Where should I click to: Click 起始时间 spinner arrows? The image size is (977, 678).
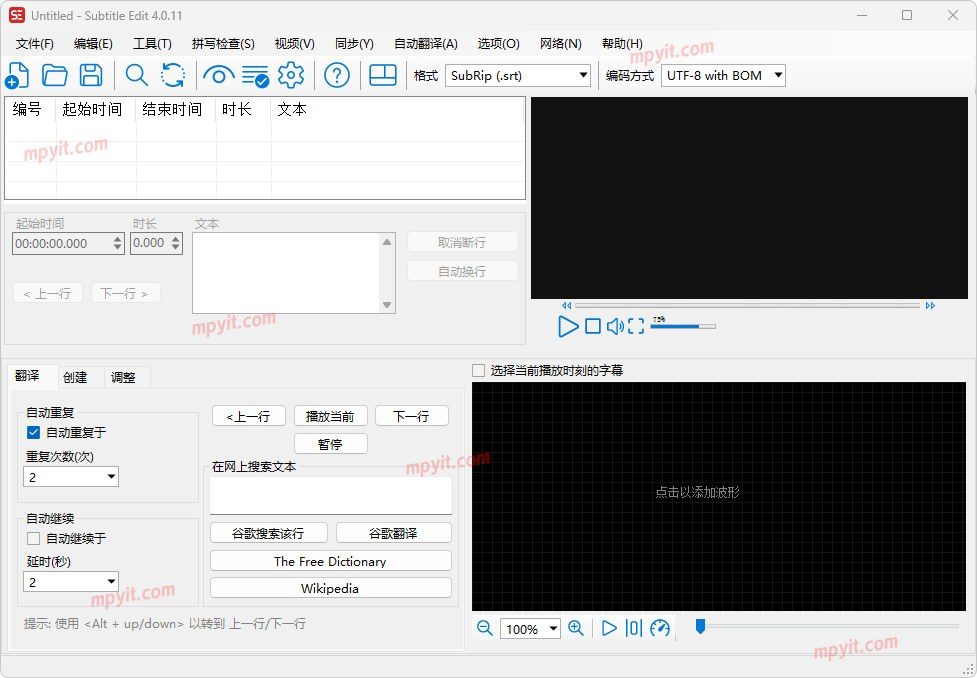118,244
